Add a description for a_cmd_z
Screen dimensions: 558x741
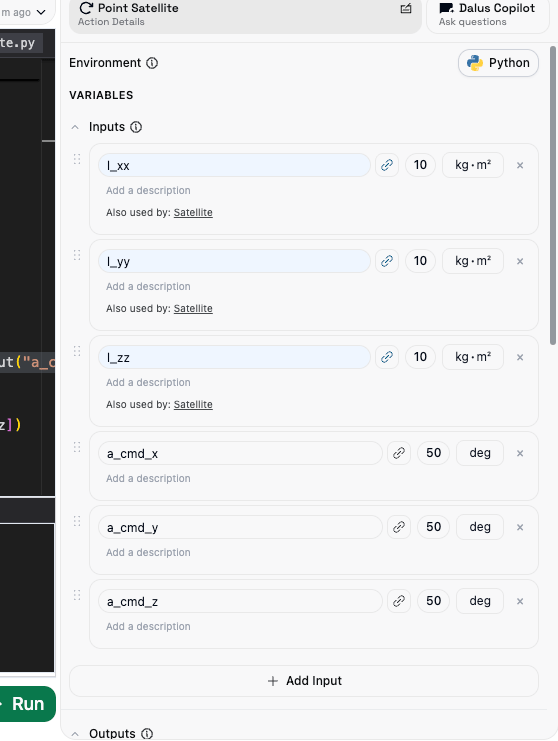click(148, 626)
